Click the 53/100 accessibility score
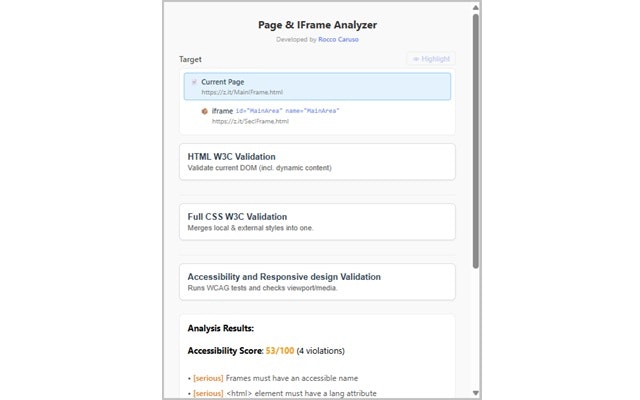Viewport: 640px width, 400px height. click(280, 351)
